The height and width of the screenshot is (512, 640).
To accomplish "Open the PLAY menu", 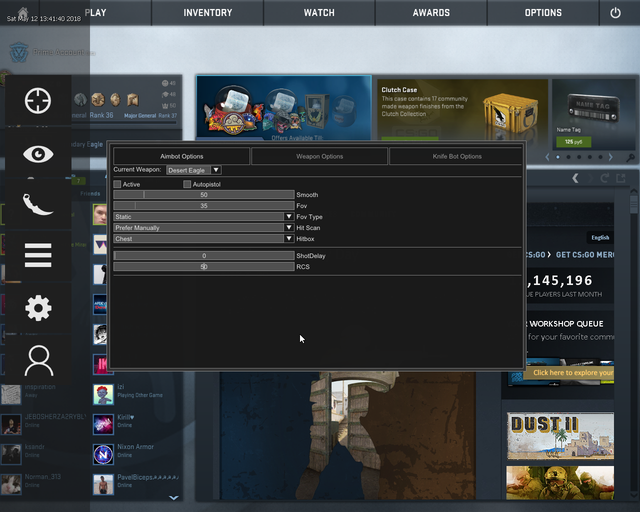I will (96, 13).
